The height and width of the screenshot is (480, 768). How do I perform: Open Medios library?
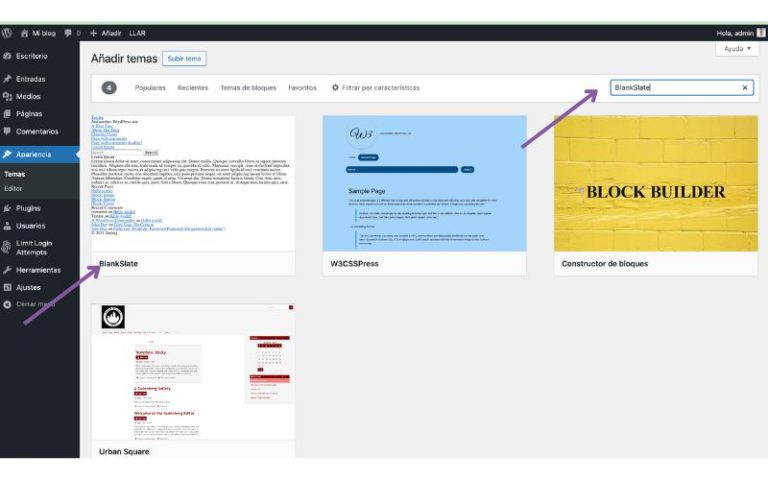[28, 96]
